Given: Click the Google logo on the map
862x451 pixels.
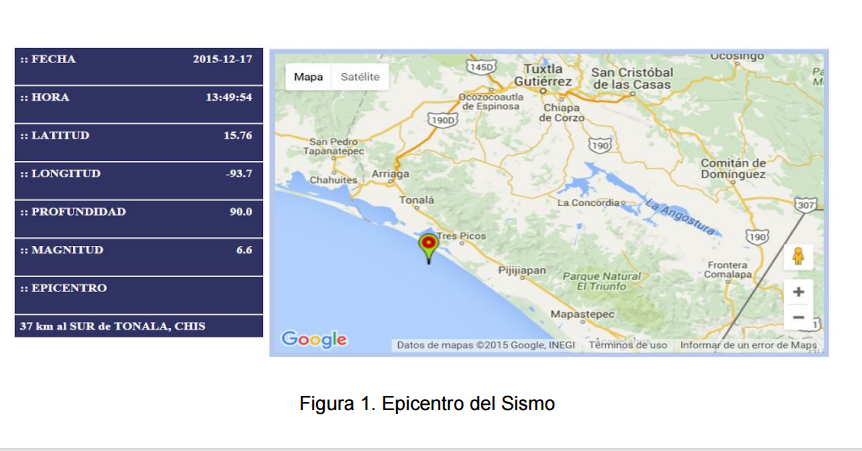Looking at the screenshot, I should tap(314, 339).
